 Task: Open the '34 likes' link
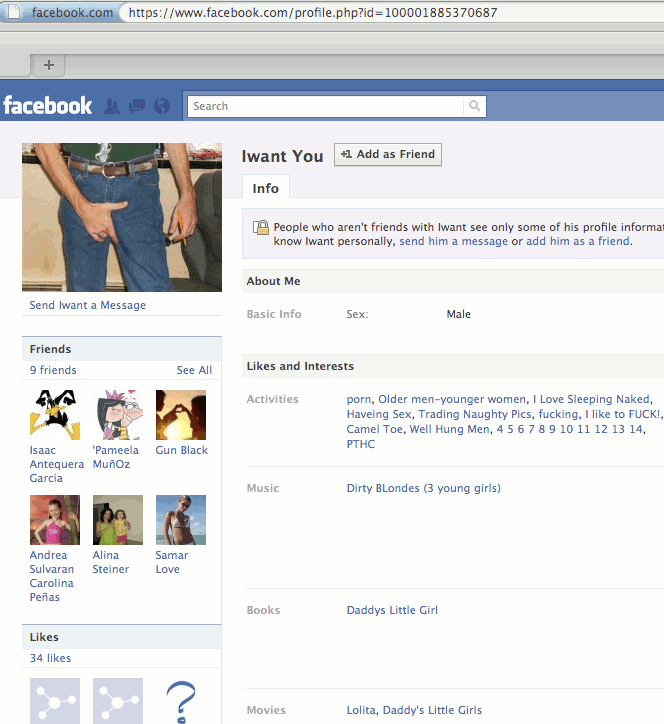click(x=50, y=658)
